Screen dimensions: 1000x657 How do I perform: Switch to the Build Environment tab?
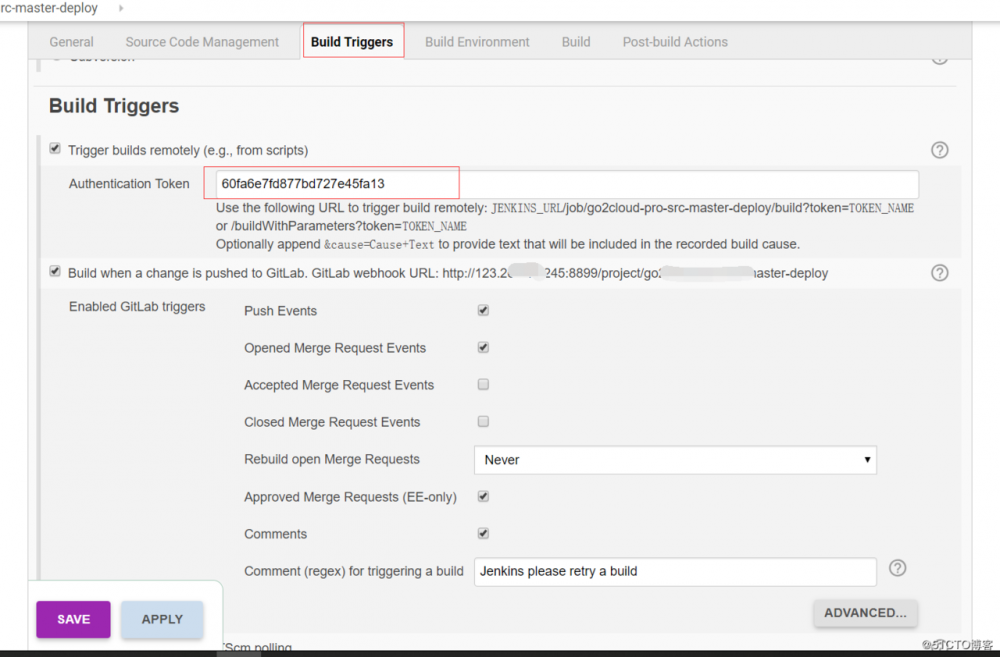pyautogui.click(x=477, y=41)
